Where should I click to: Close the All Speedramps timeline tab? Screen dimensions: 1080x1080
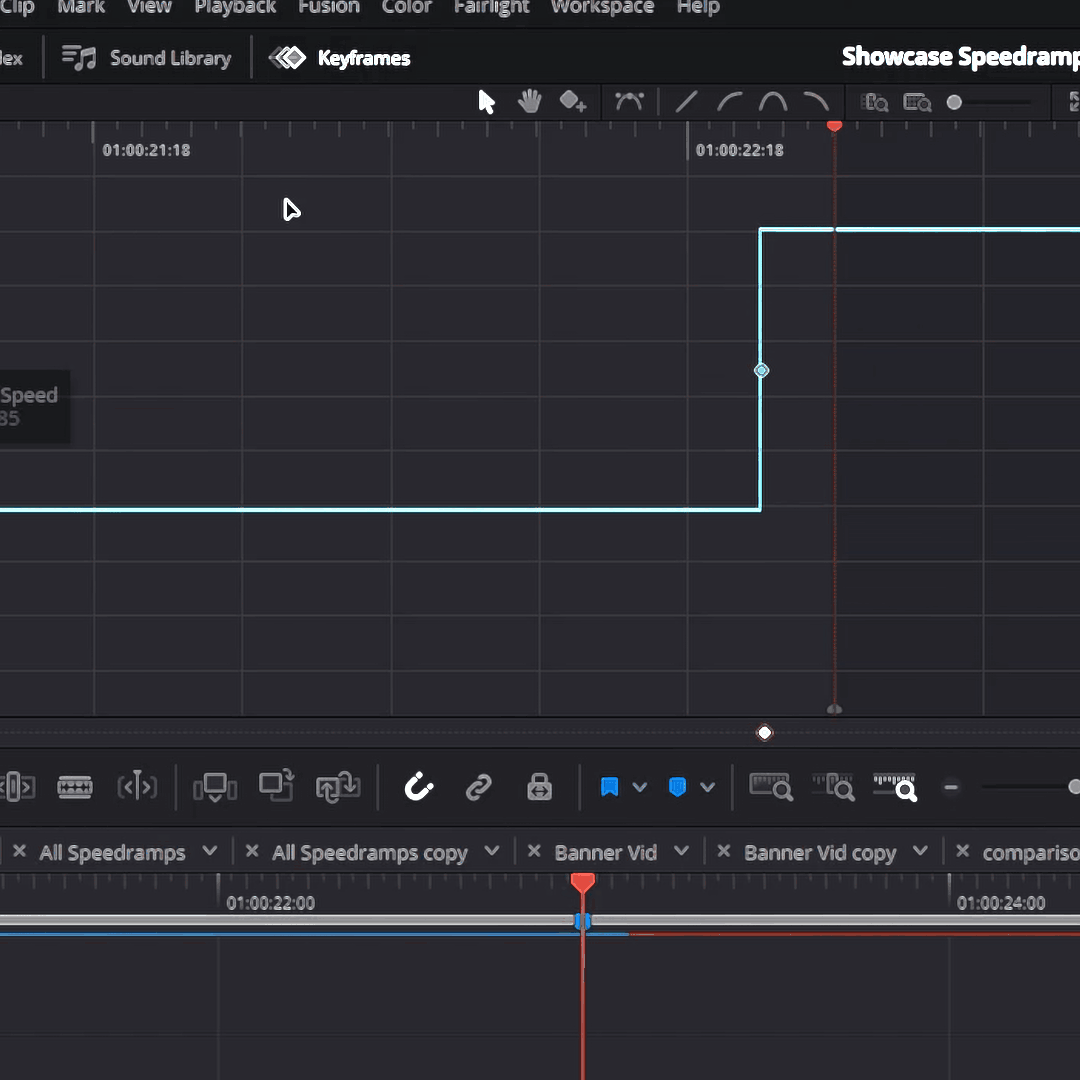click(20, 852)
